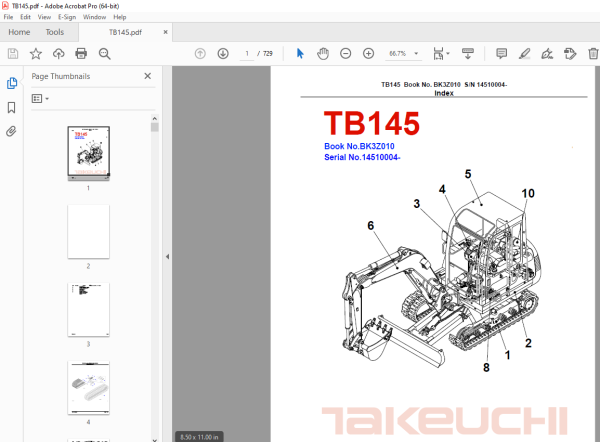Select blank page 2 thumbnail
Viewport: 600px width, 442px height.
88,232
